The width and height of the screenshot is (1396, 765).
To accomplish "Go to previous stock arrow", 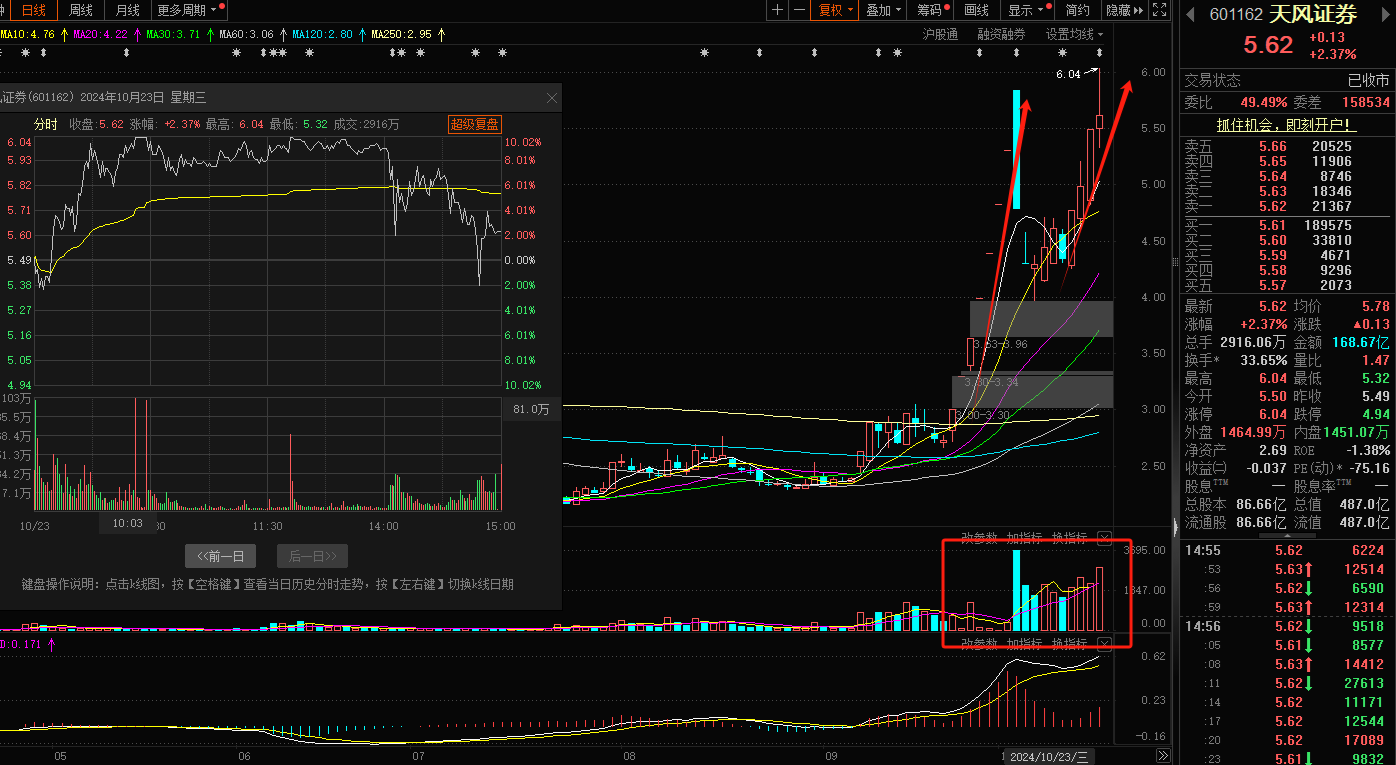I will tap(1190, 15).
